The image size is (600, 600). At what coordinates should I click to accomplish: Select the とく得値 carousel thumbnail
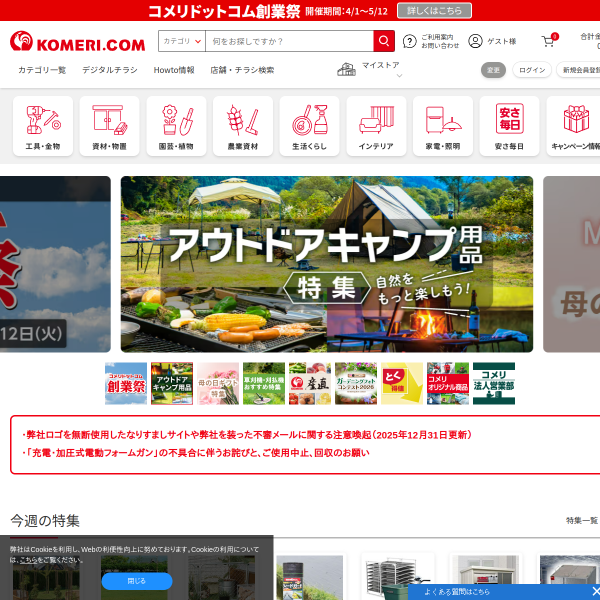[402, 383]
